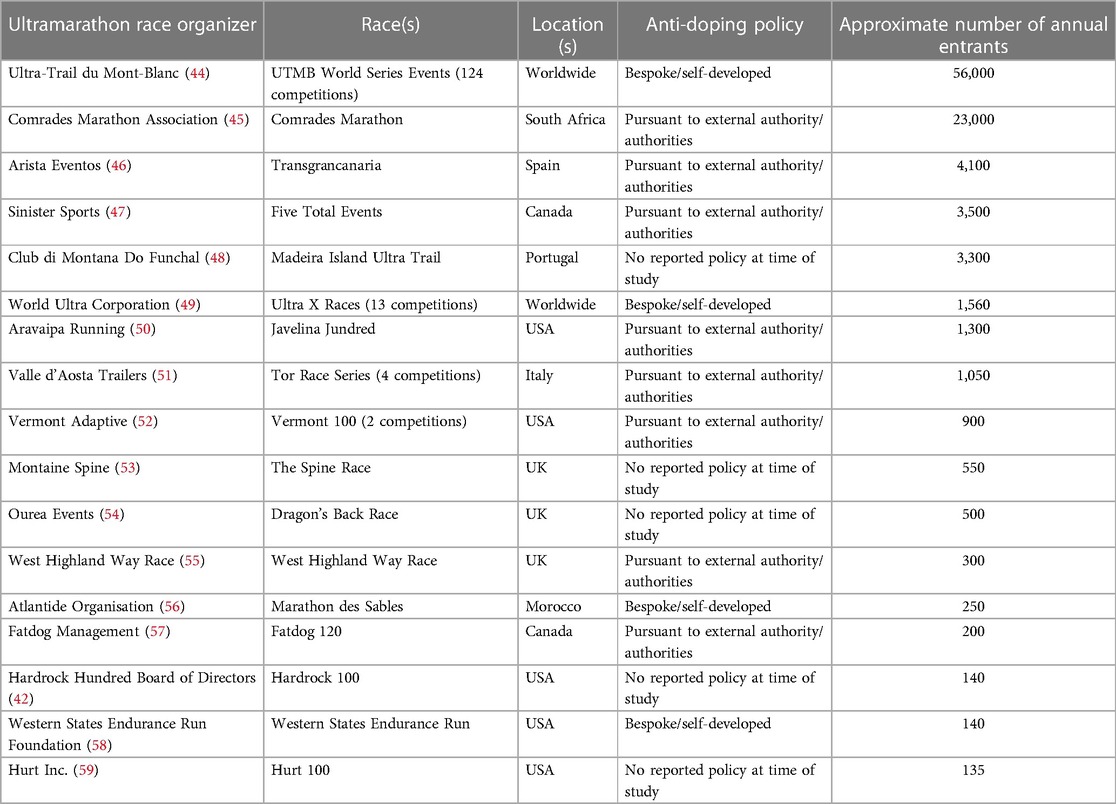Select the 'Hurt 100' race cell
Viewport: 1116px width, 804px height.
[391, 781]
